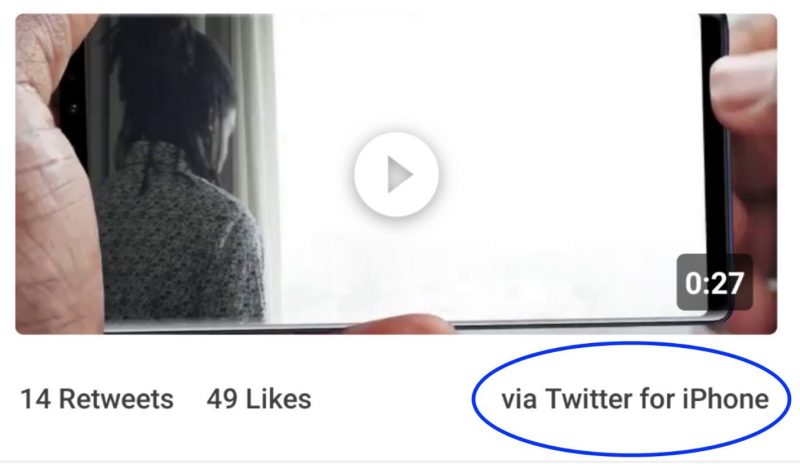
Task: Click the number 49 like count
Action: (222, 399)
